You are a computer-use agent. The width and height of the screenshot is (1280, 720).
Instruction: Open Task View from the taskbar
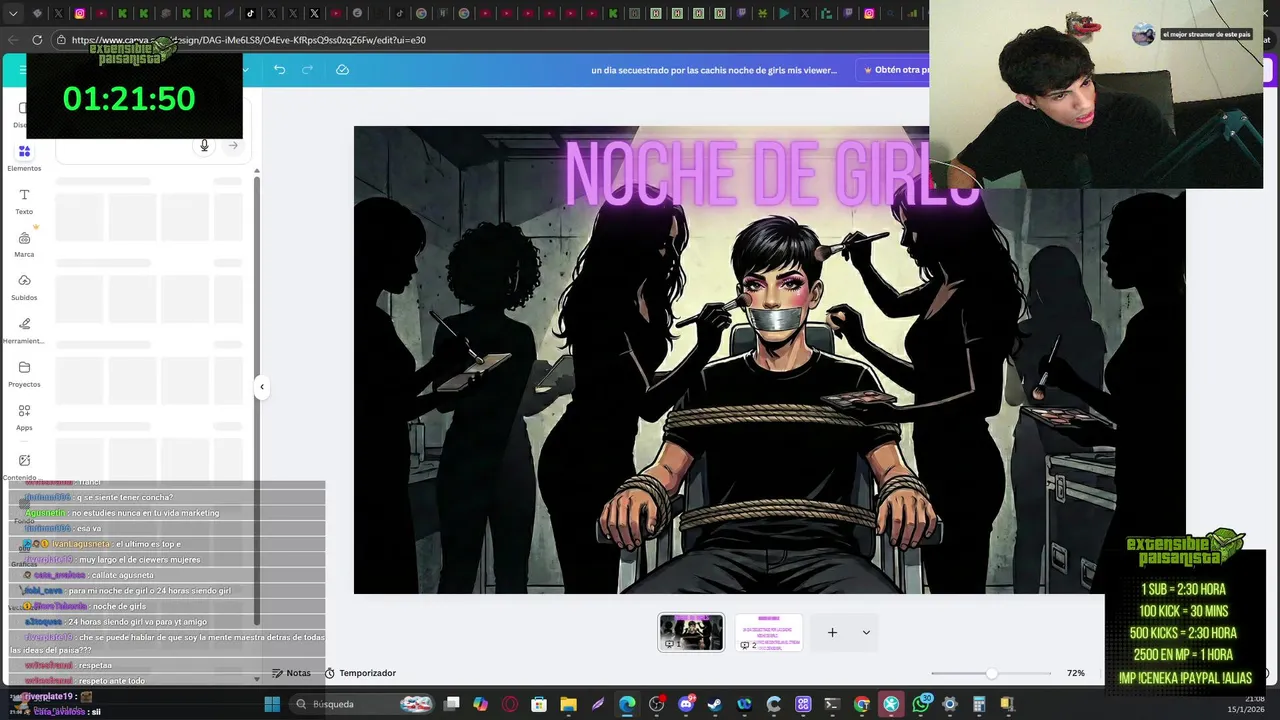click(451, 704)
